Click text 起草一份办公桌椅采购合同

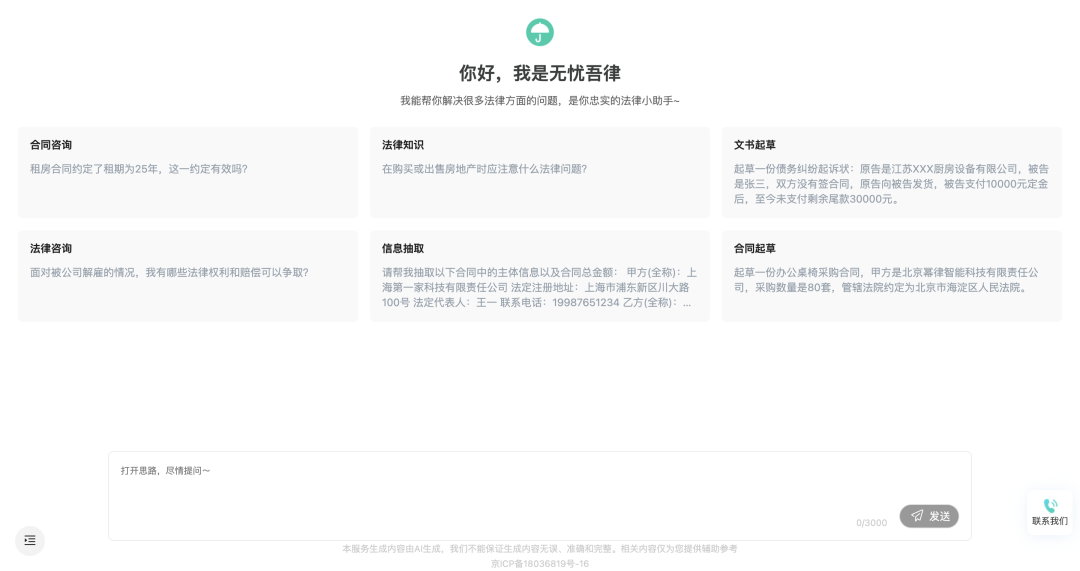pyautogui.click(x=796, y=272)
